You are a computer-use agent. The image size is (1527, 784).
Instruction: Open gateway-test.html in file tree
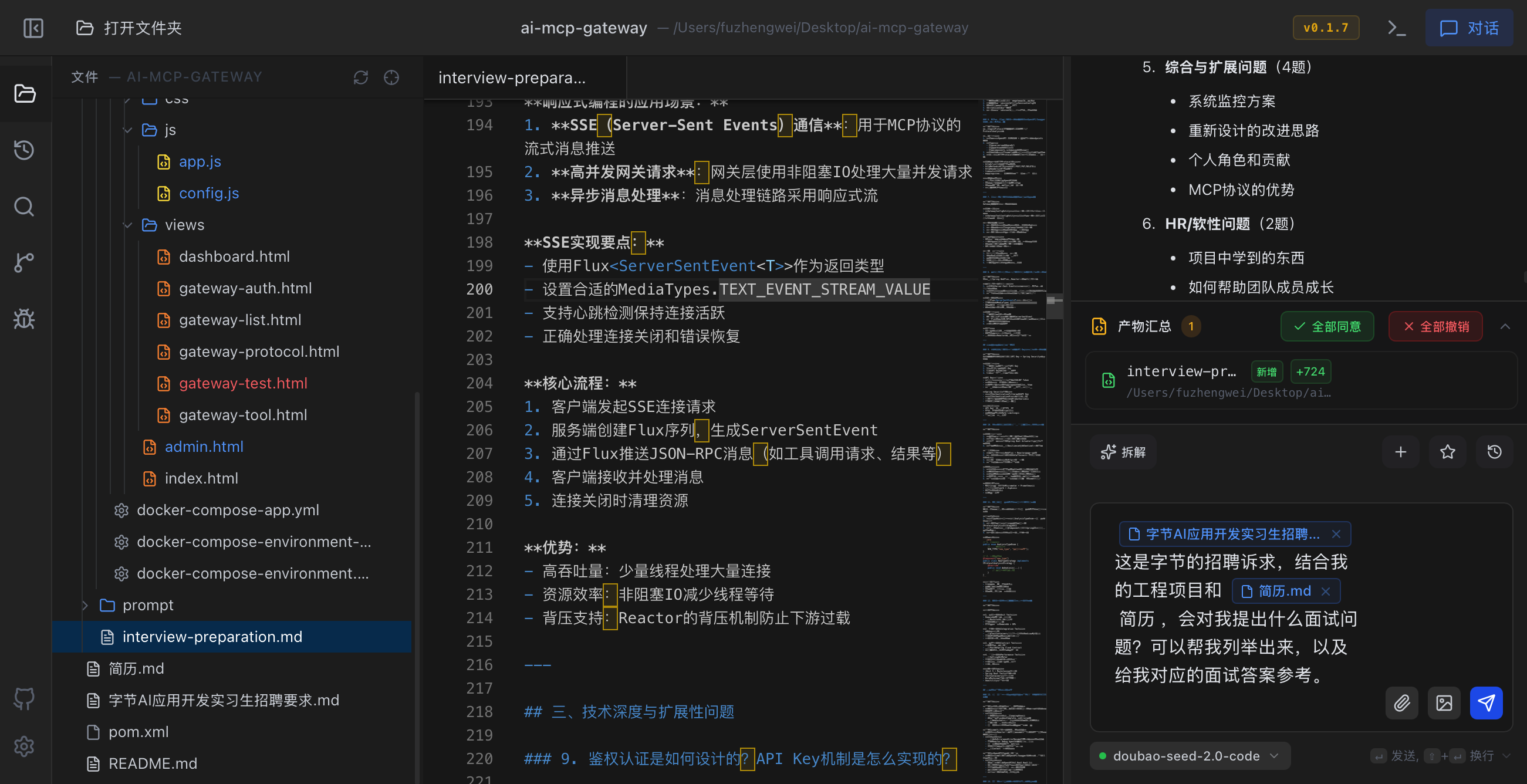click(243, 383)
